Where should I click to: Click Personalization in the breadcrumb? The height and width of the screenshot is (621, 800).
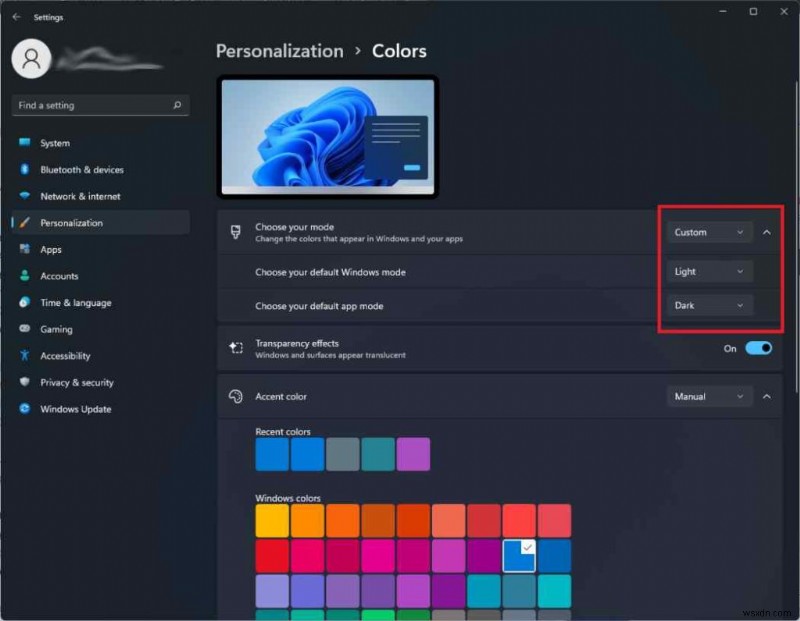coord(279,50)
